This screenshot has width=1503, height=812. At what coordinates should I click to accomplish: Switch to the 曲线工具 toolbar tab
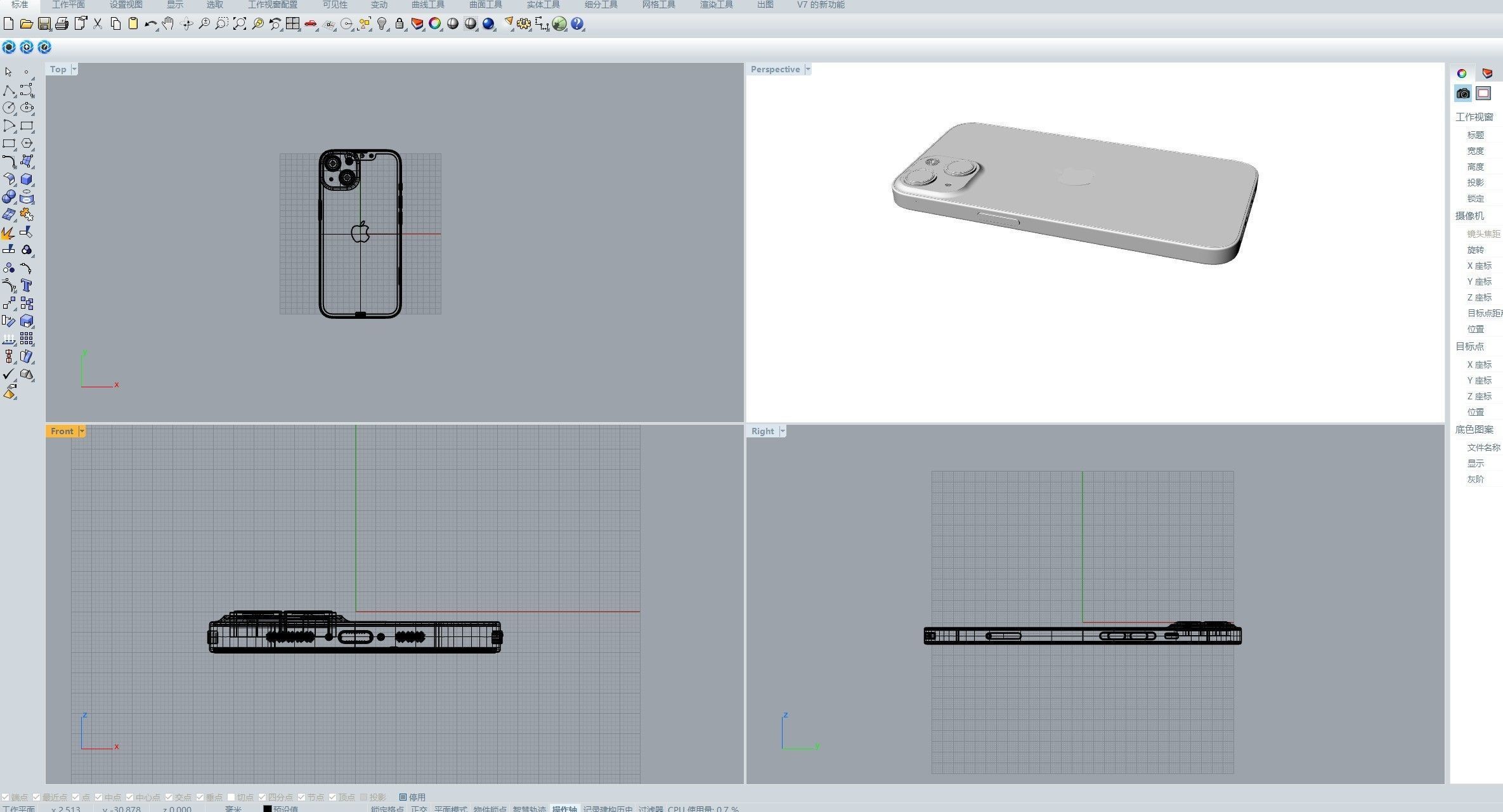tap(428, 5)
